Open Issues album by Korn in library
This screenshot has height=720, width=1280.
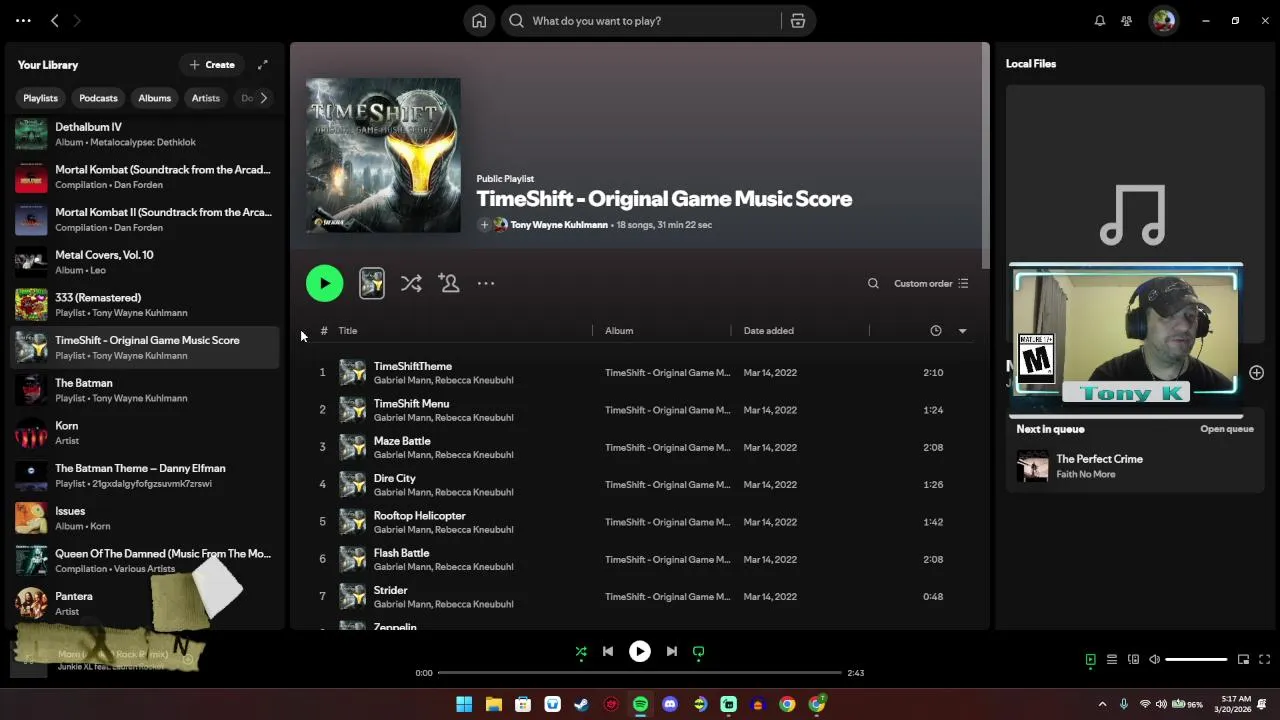point(145,518)
